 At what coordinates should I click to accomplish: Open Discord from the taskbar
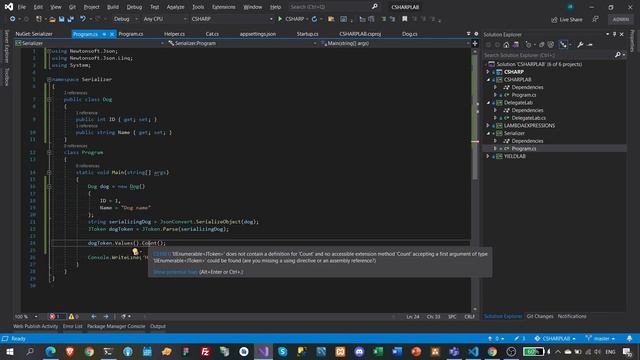(359, 351)
